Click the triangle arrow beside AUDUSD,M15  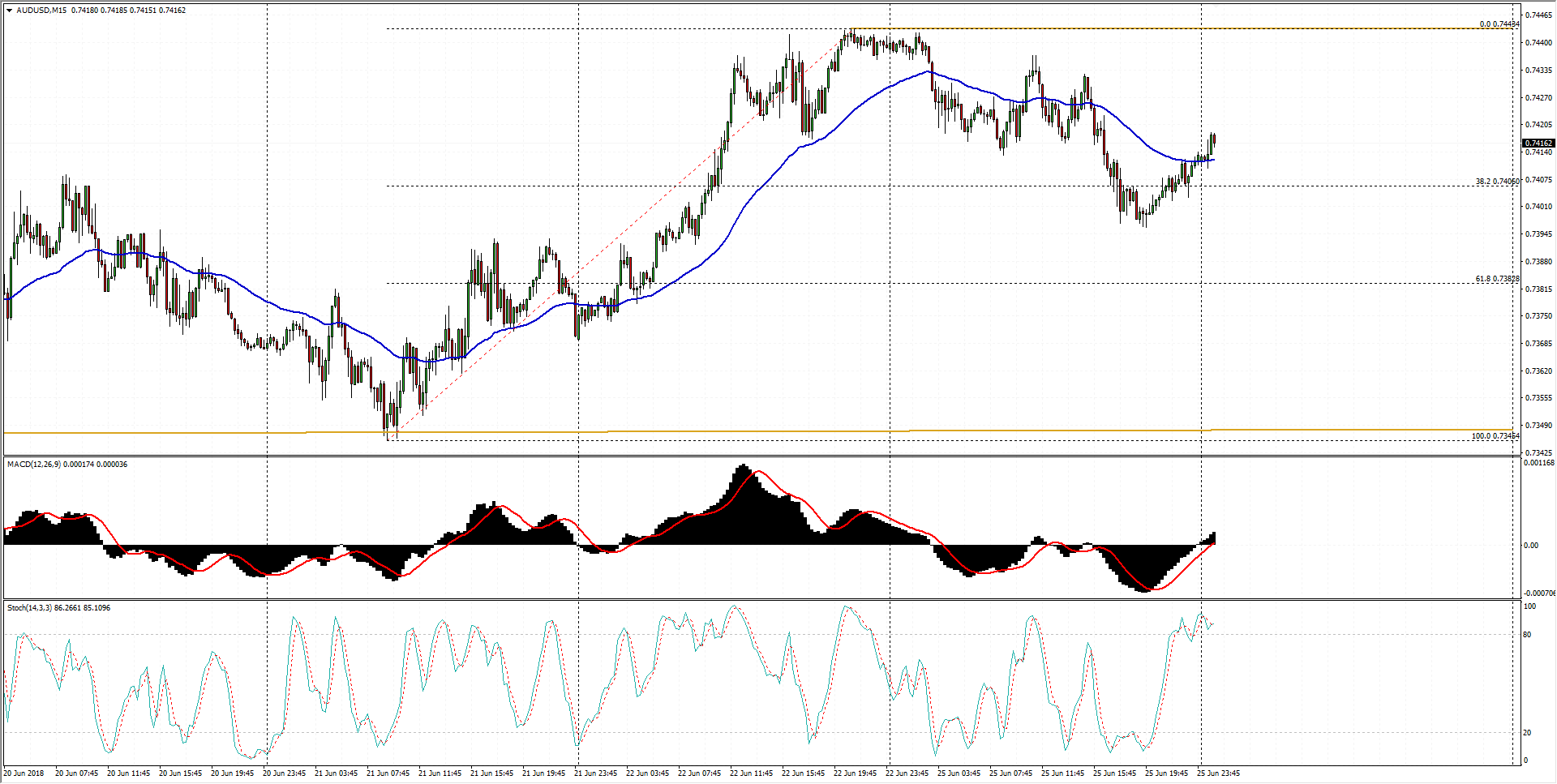coord(10,11)
